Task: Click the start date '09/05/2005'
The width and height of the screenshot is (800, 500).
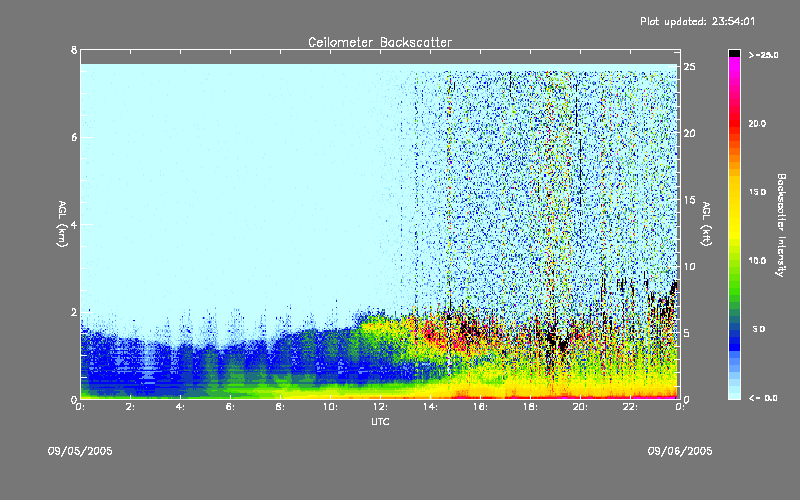Action: (x=80, y=451)
